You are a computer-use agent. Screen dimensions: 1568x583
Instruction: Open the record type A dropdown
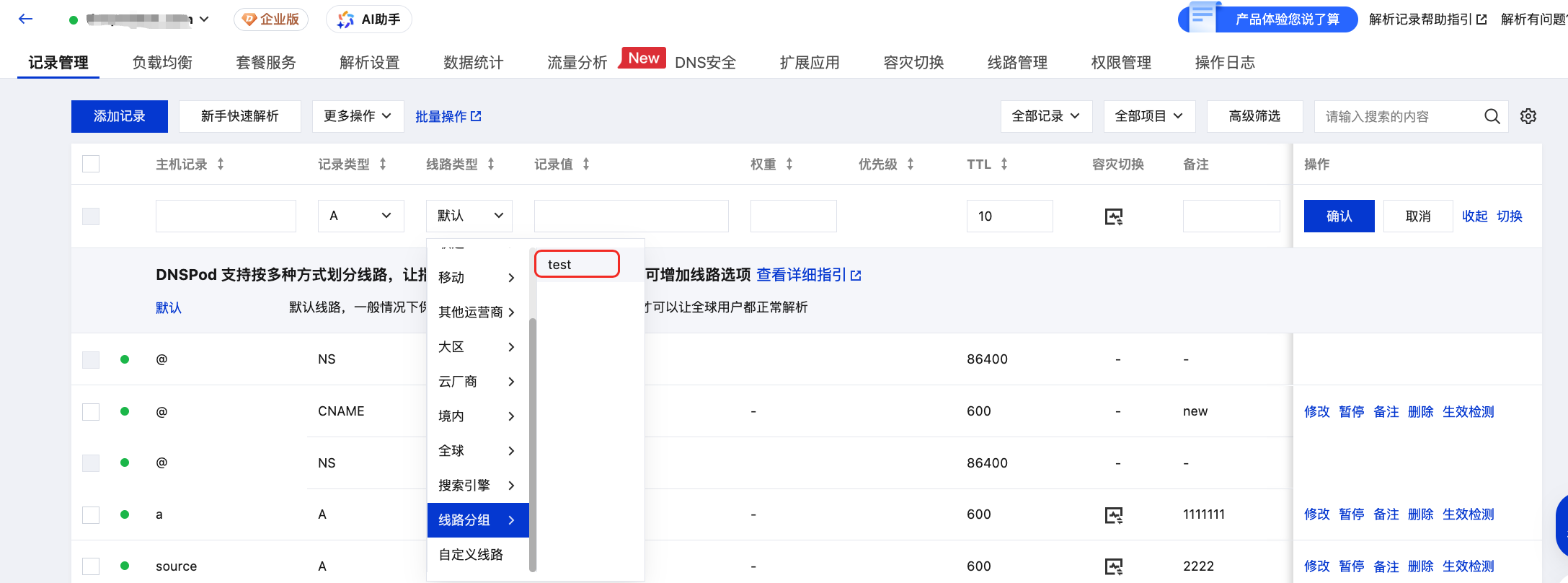(x=360, y=216)
